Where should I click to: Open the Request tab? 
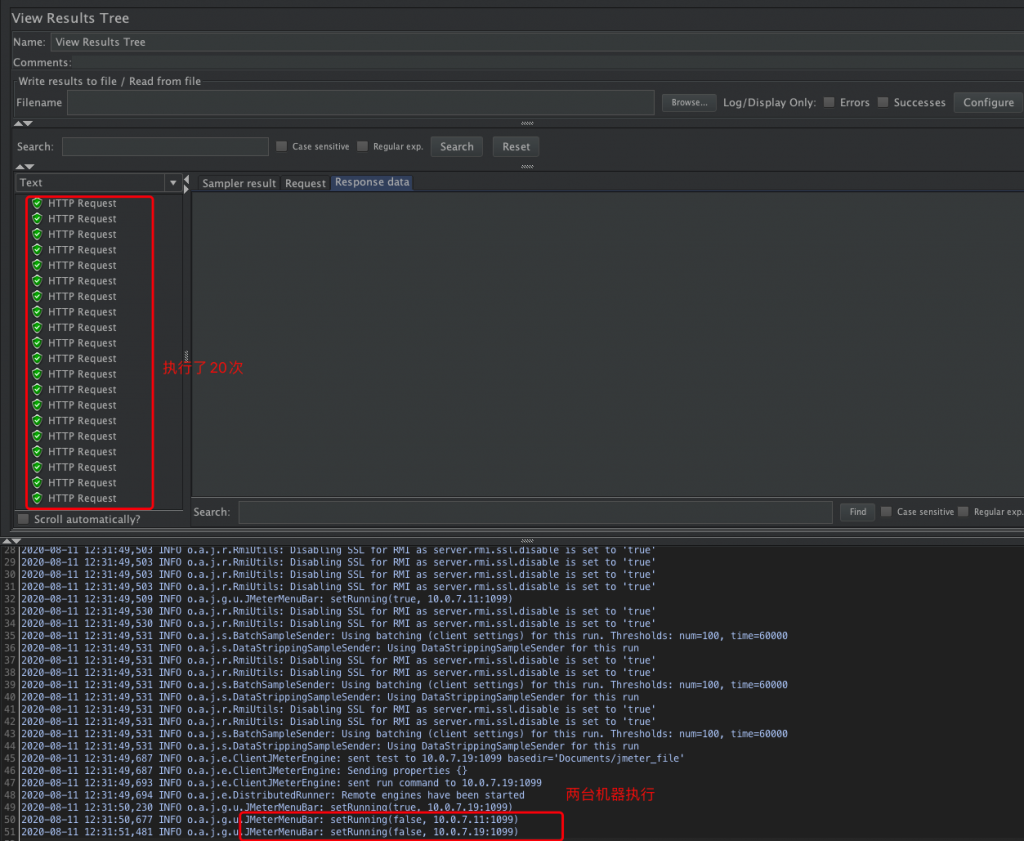[x=305, y=183]
